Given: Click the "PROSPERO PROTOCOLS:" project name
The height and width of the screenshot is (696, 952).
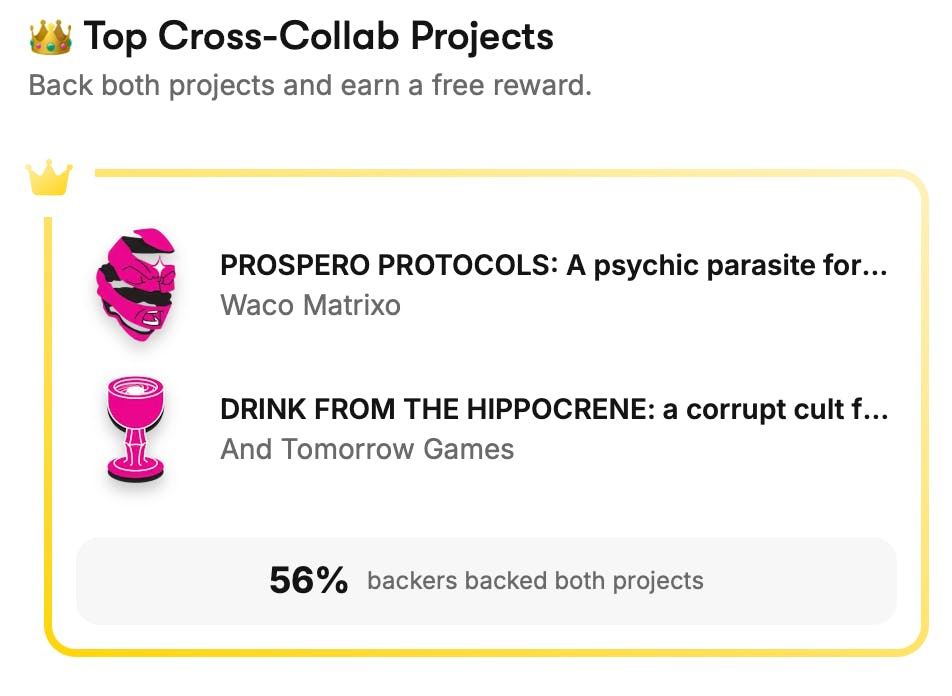Looking at the screenshot, I should pyautogui.click(x=390, y=266).
